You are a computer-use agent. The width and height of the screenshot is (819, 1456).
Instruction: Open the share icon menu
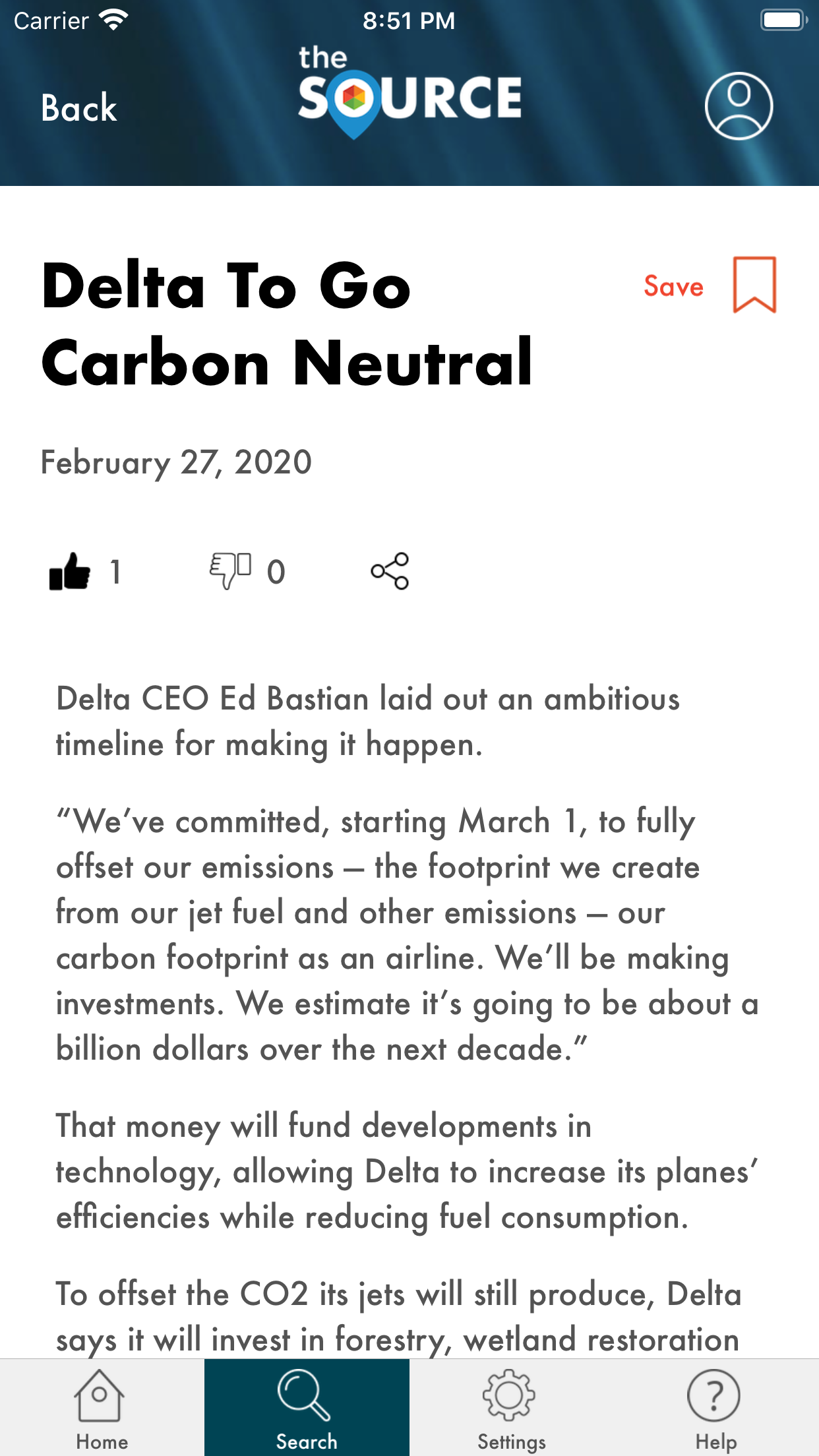[x=390, y=571]
